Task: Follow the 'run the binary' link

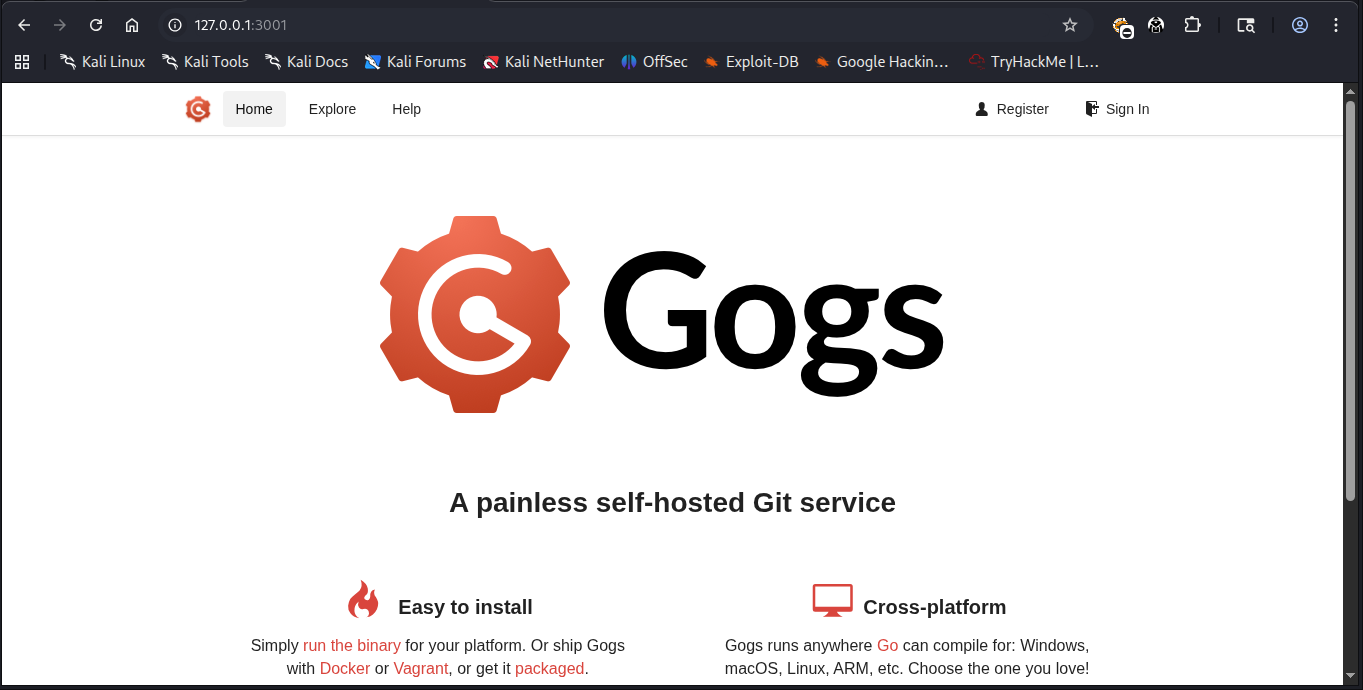Action: [x=352, y=645]
